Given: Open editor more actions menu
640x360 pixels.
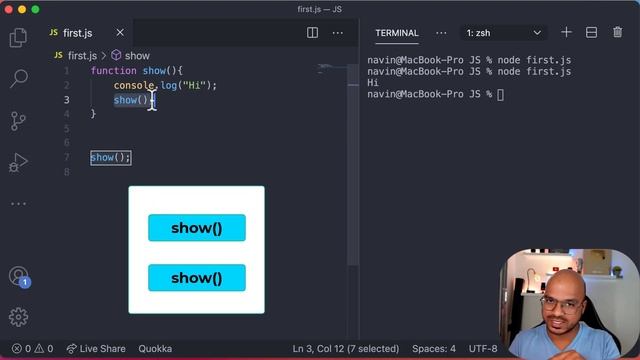Looking at the screenshot, I should point(338,33).
